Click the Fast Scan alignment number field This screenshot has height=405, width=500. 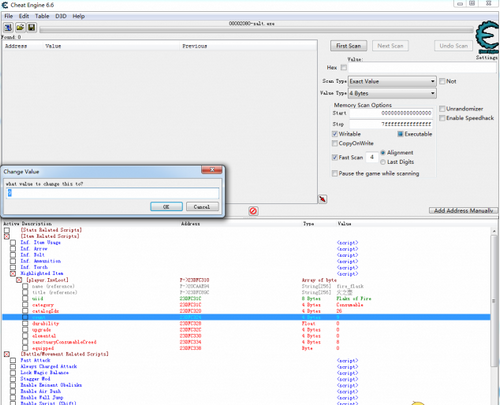(372, 157)
